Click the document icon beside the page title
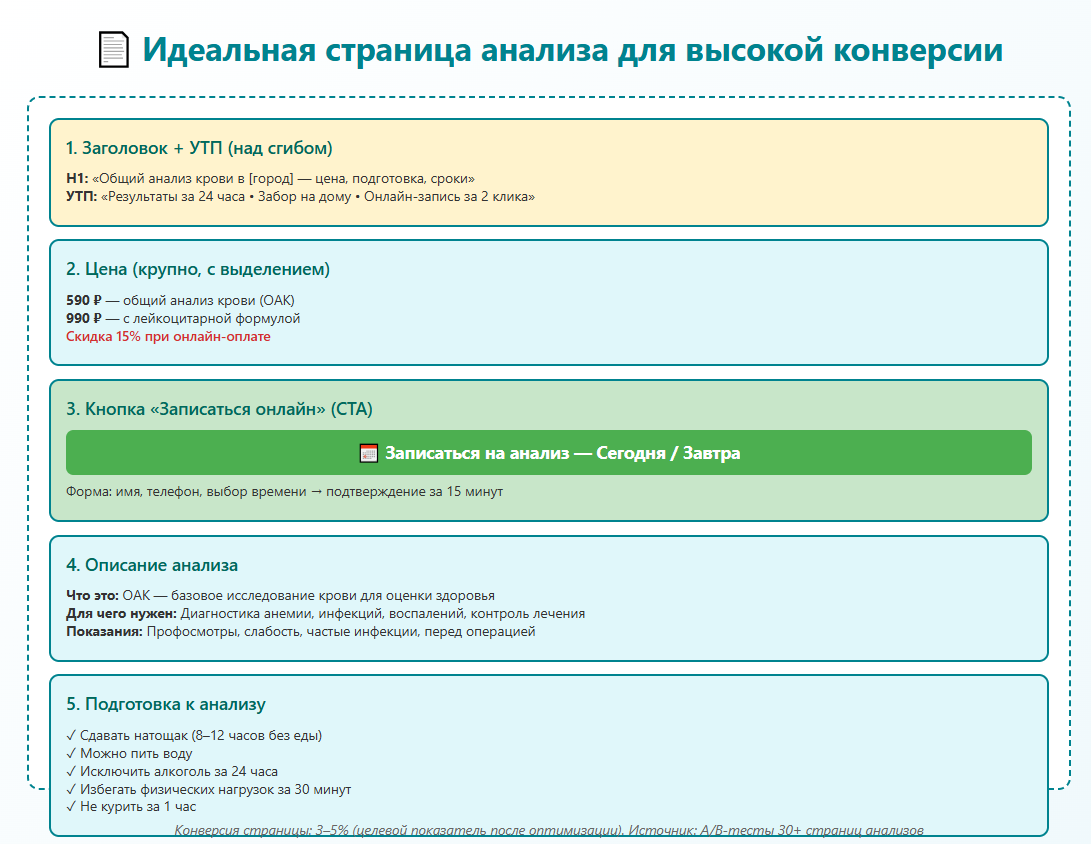Viewport: 1091px width, 844px height. pyautogui.click(x=114, y=50)
